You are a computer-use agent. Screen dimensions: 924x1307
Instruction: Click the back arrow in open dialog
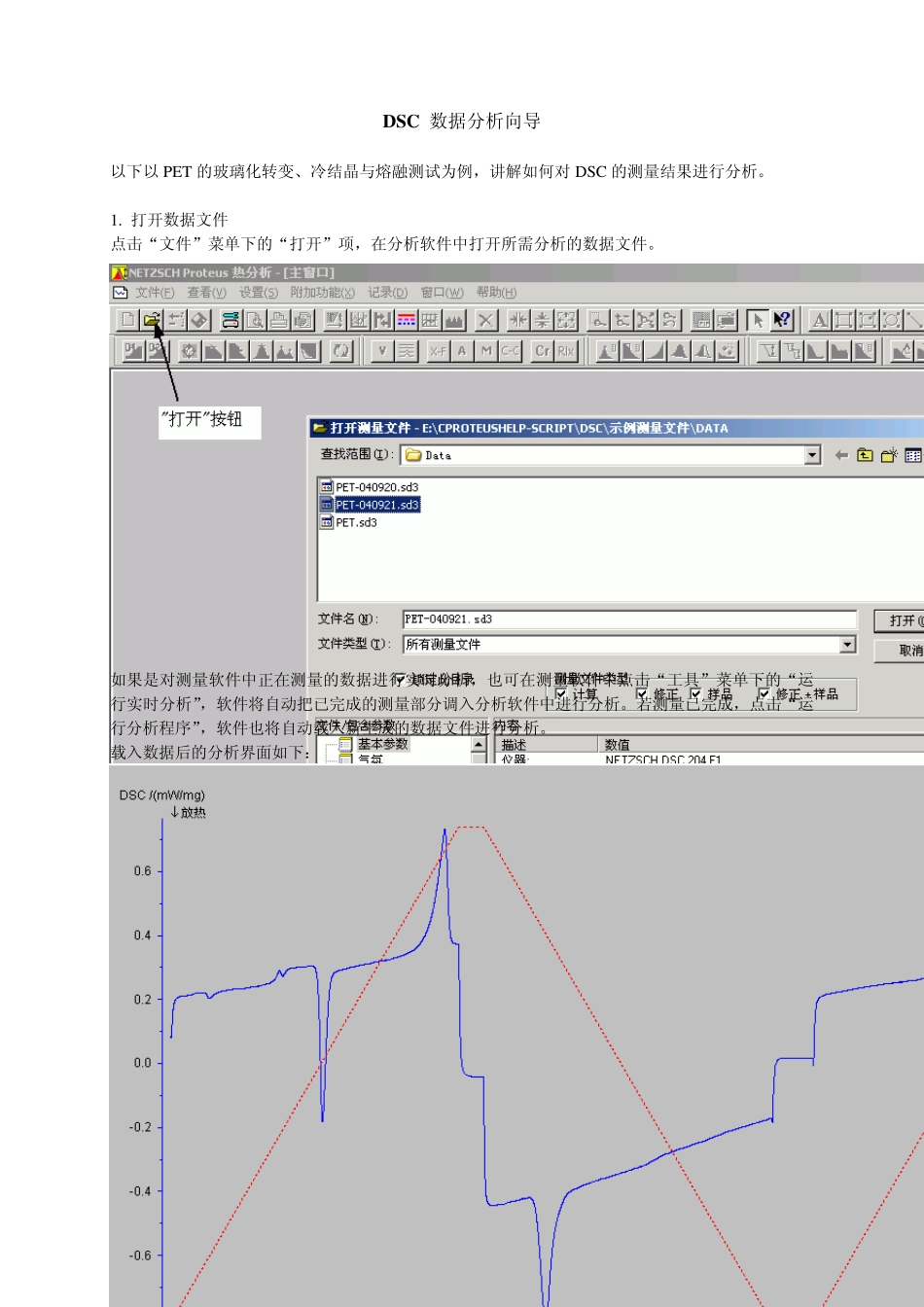click(841, 455)
